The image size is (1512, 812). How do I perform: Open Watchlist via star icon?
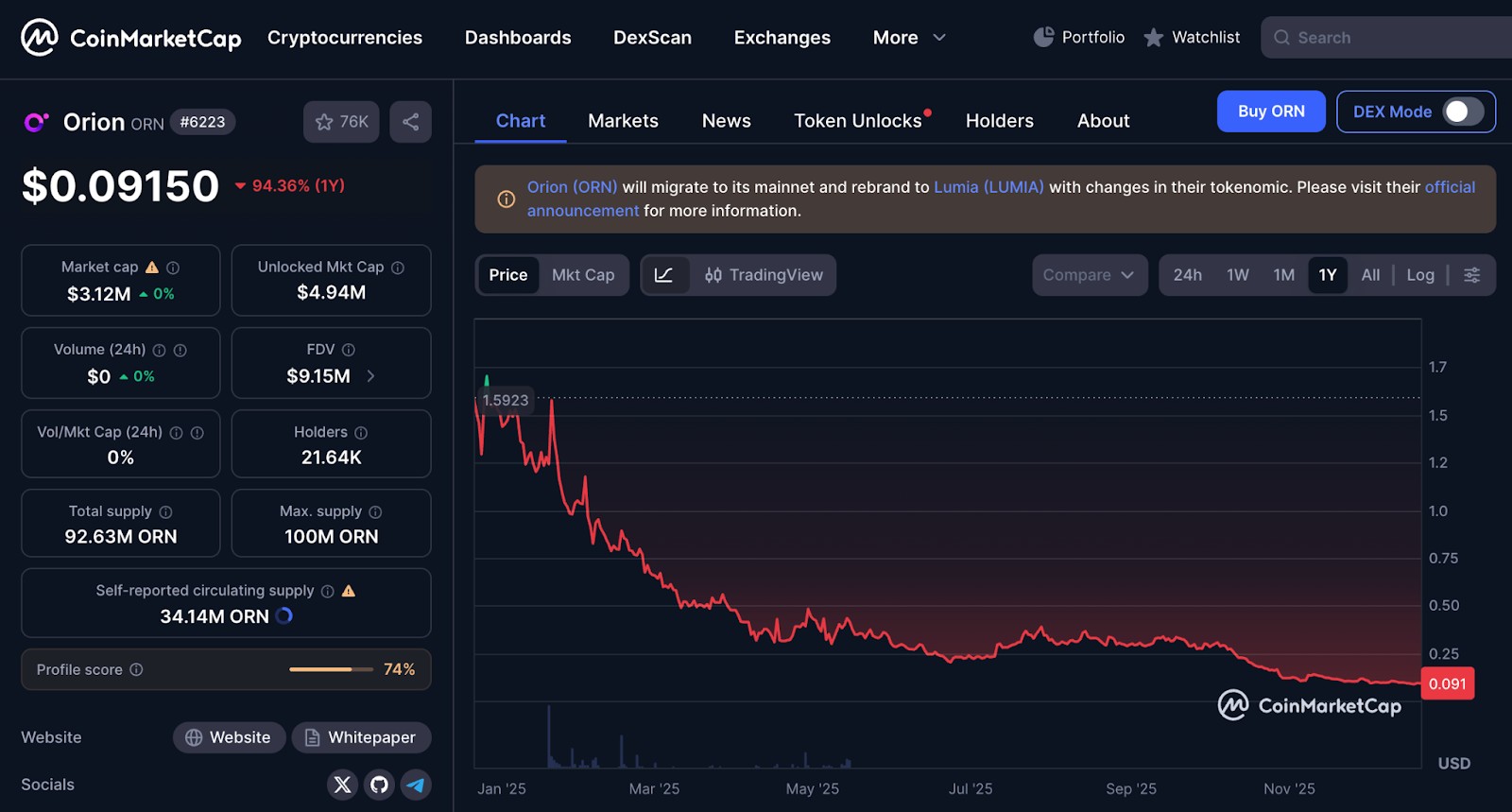pyautogui.click(x=1153, y=38)
